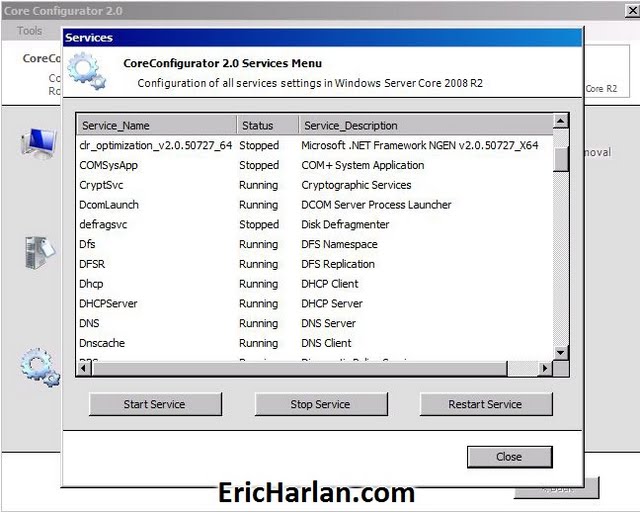Click the 'Disk Defragmenter' description
The height and width of the screenshot is (512, 640).
[x=345, y=225]
